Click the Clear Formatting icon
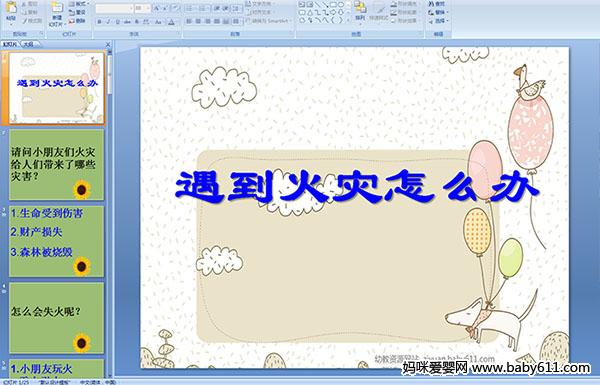The image size is (600, 385). (x=175, y=8)
